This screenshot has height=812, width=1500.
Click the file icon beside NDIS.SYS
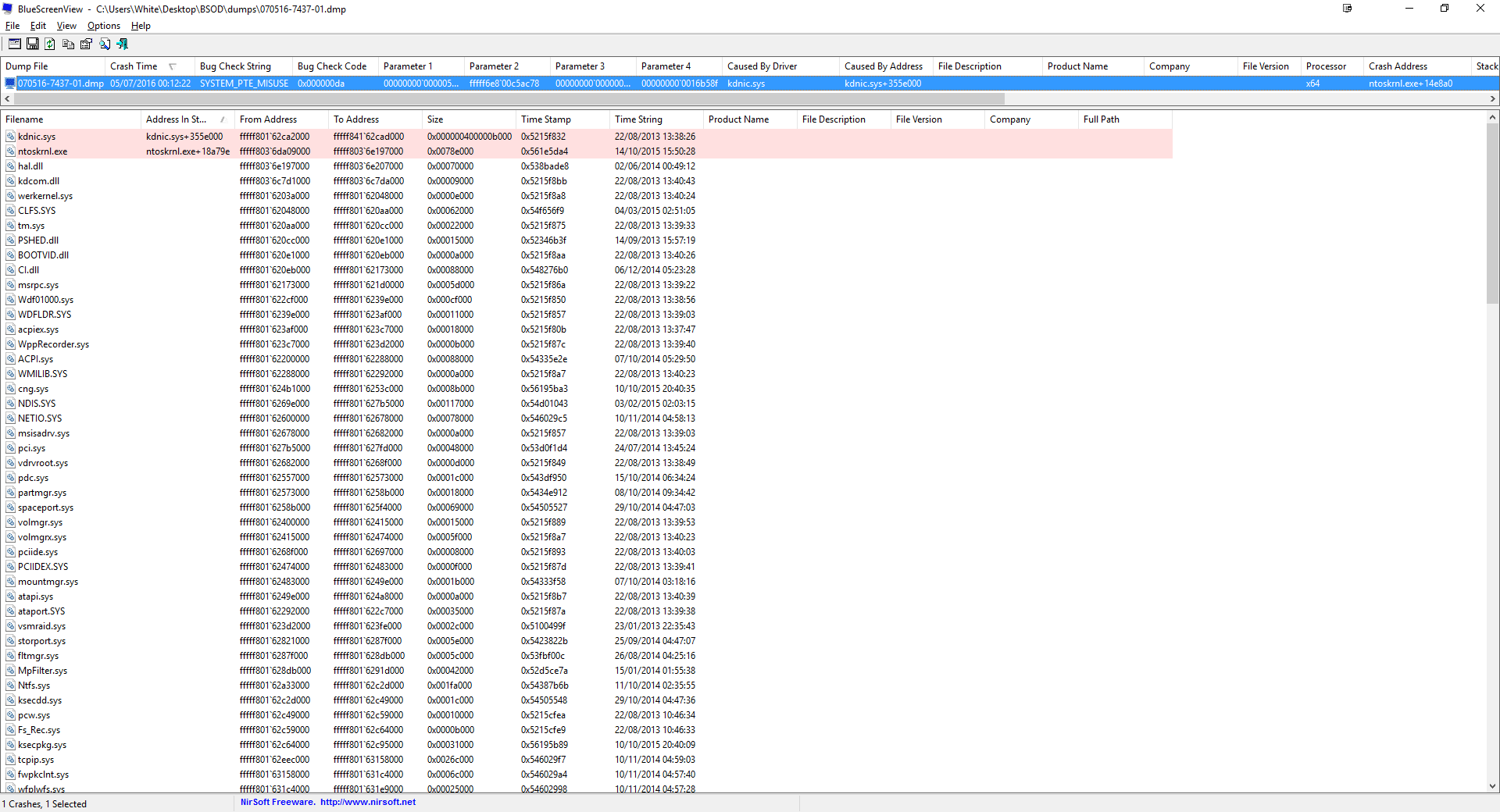pyautogui.click(x=11, y=404)
